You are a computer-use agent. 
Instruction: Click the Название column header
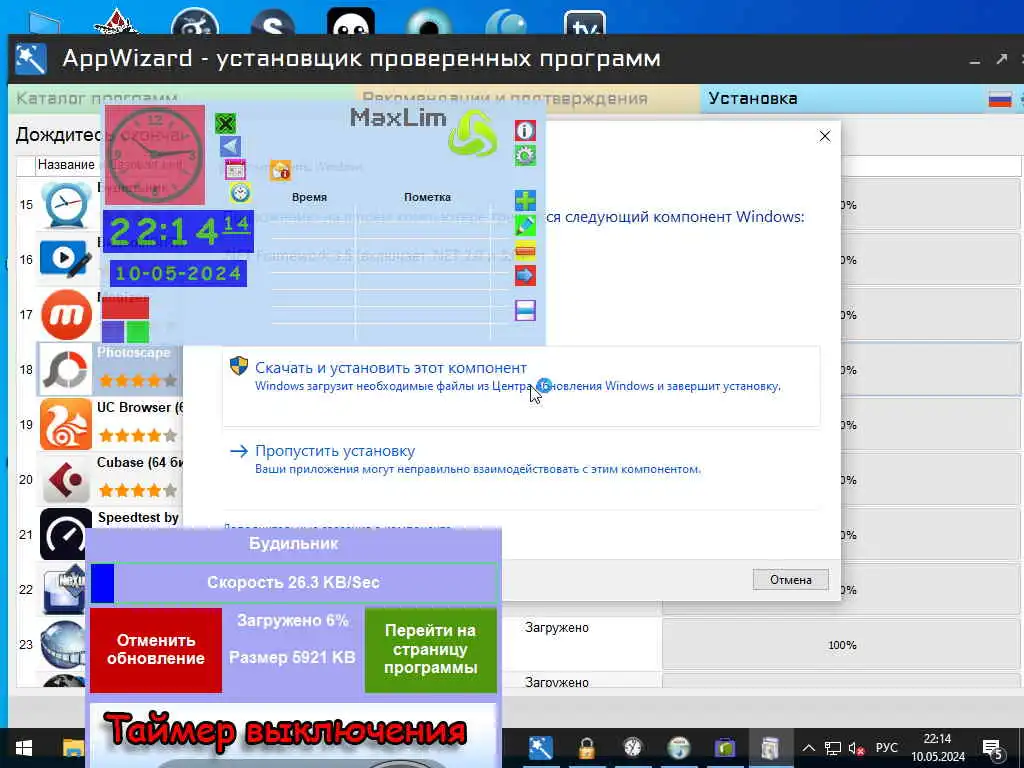point(65,165)
